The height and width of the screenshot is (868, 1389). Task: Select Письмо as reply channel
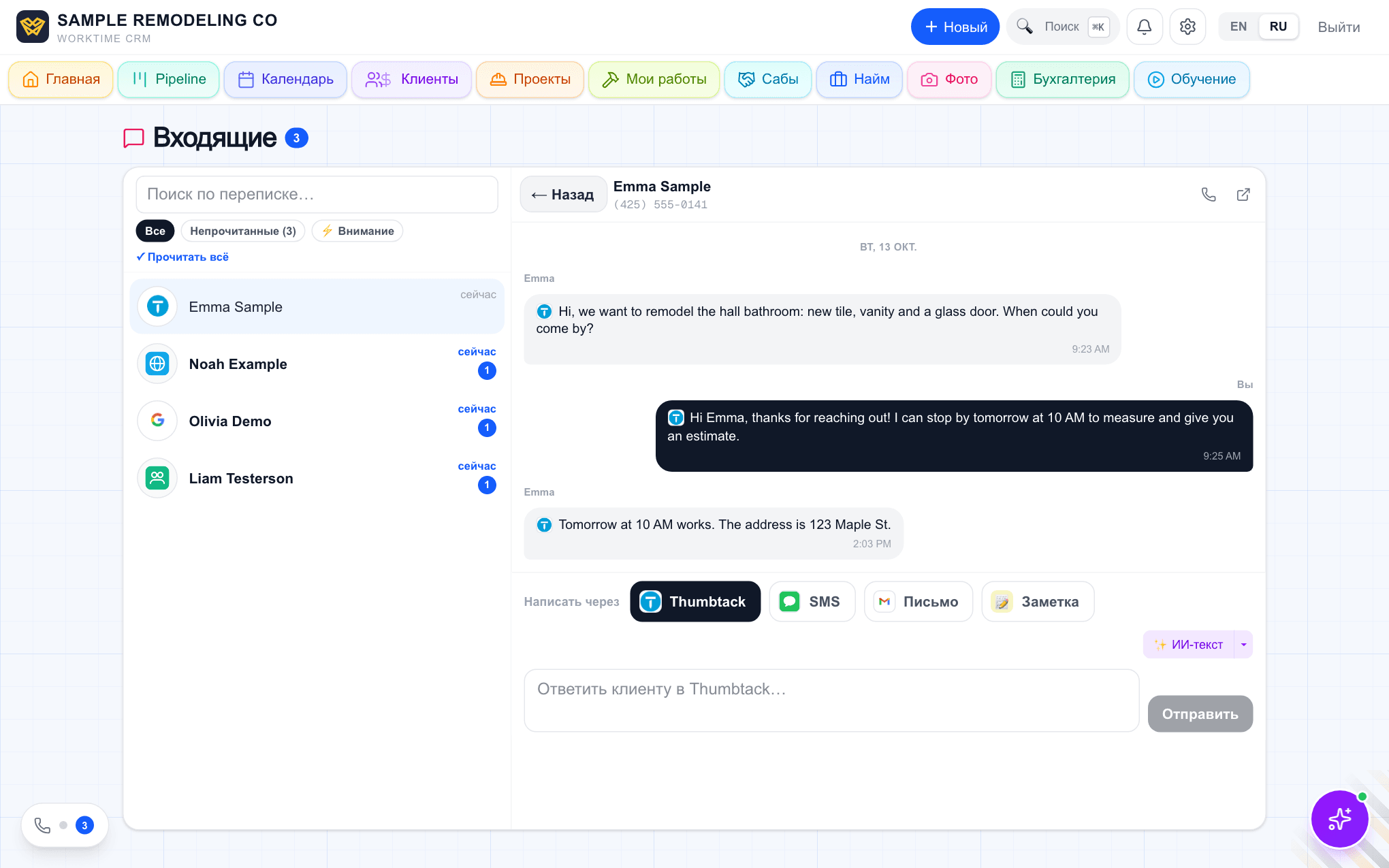pyautogui.click(x=919, y=602)
